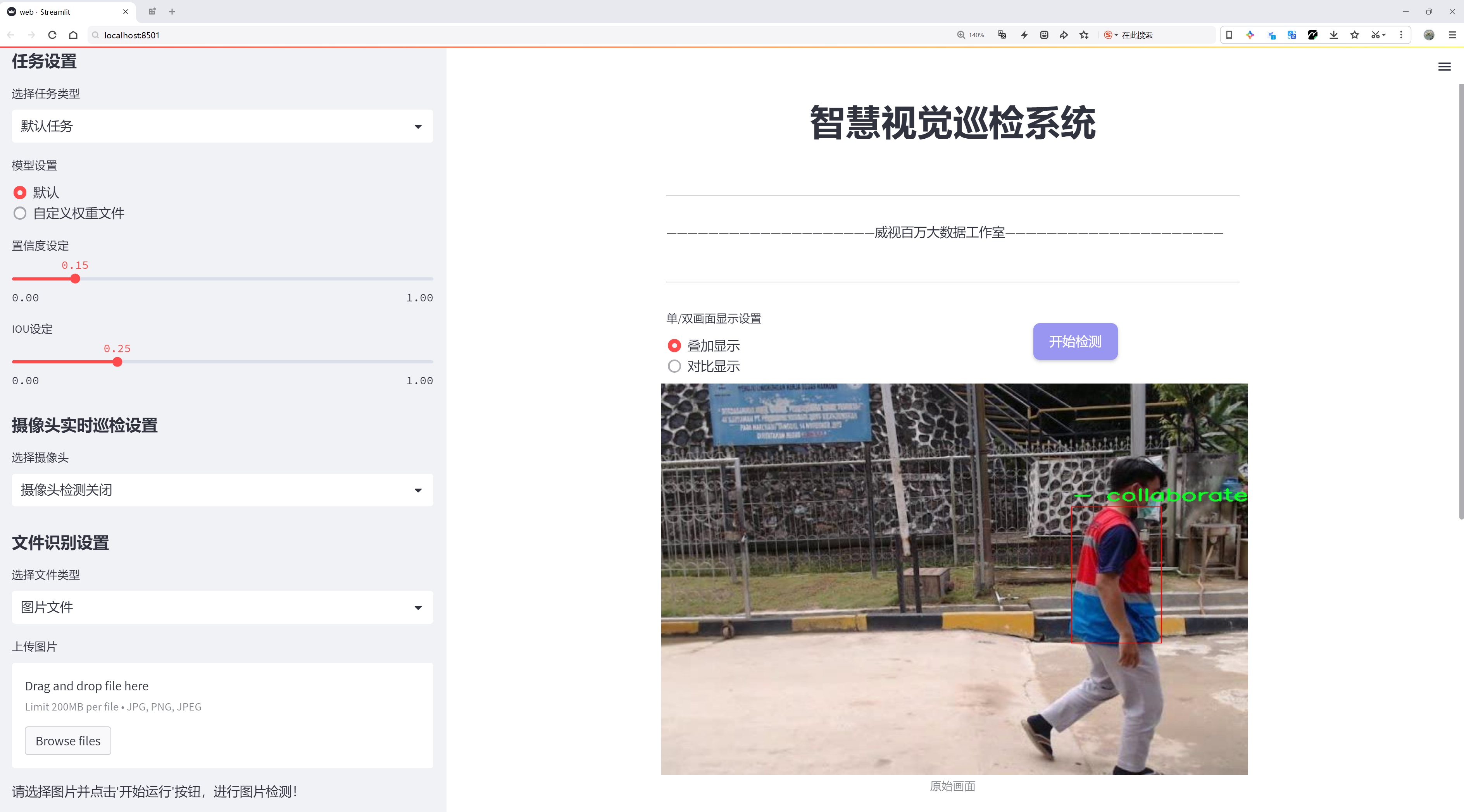Open the smiley face reader icon
The height and width of the screenshot is (812, 1464).
(x=1044, y=35)
